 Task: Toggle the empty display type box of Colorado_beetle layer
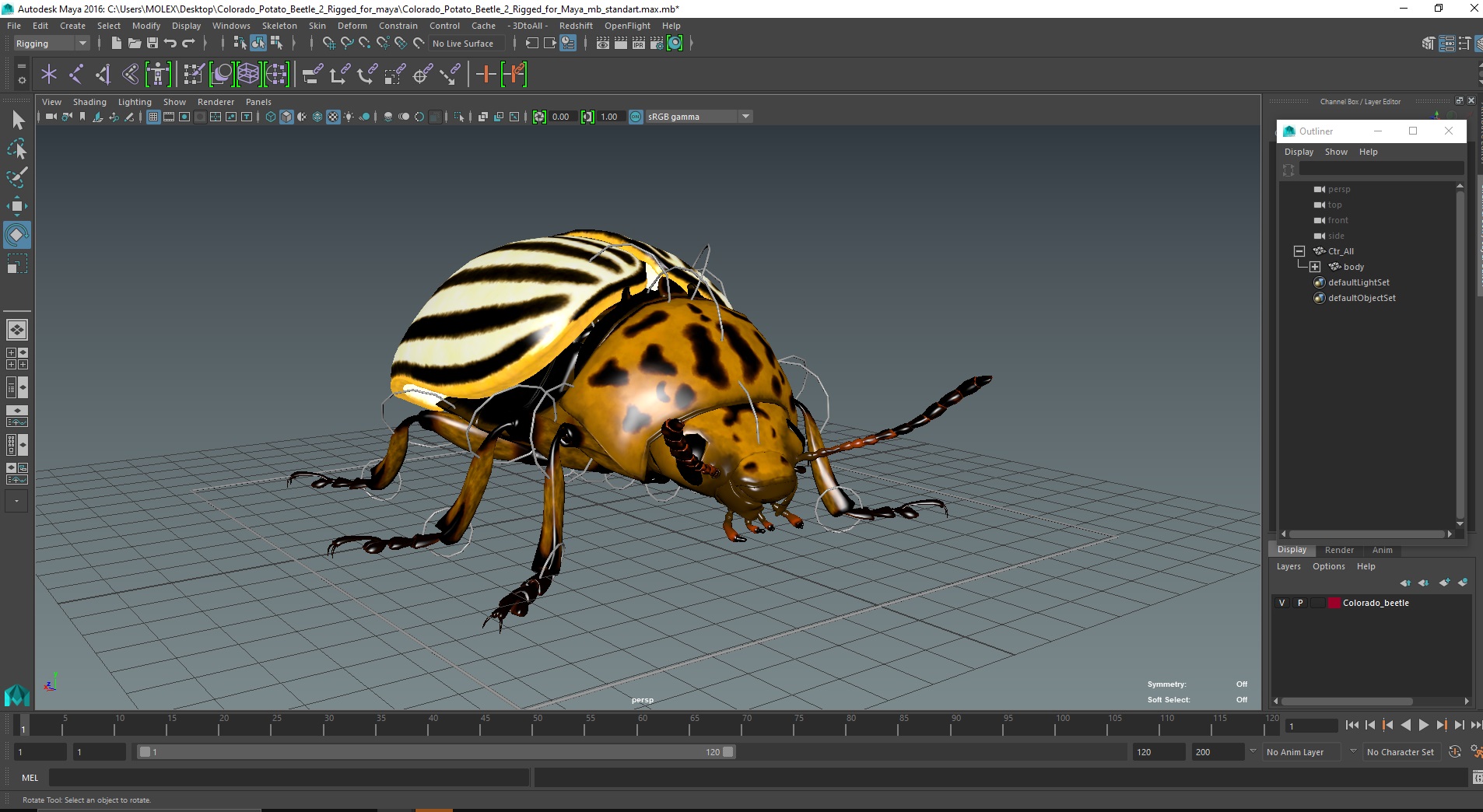(1317, 603)
